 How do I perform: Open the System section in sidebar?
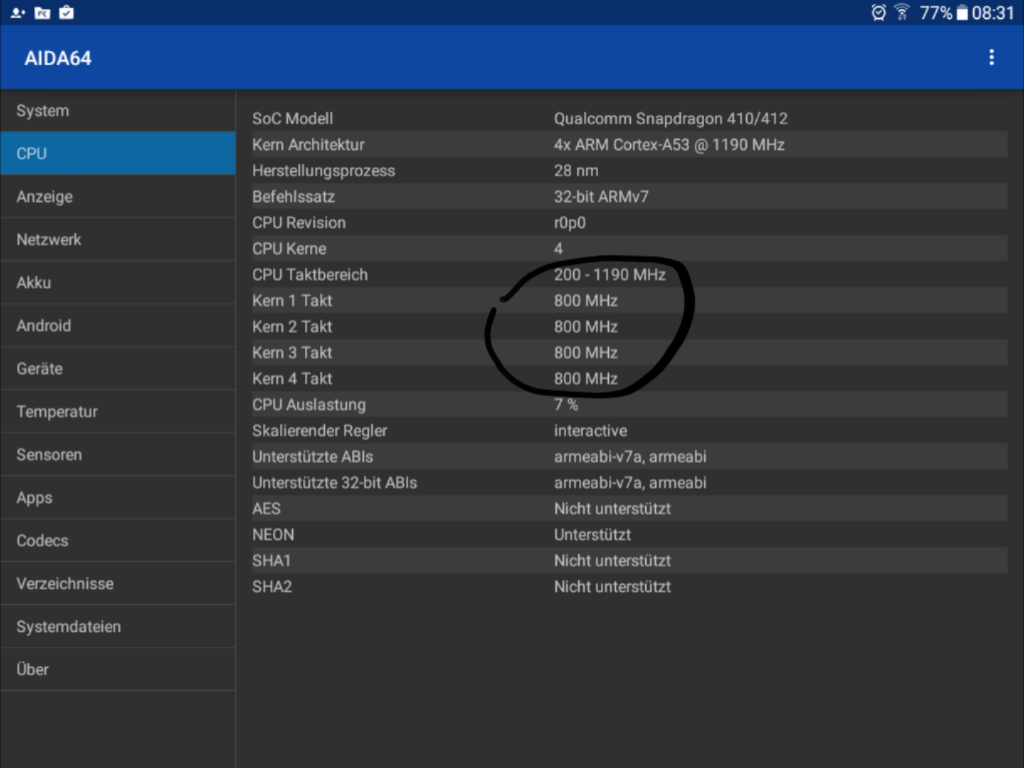[118, 111]
